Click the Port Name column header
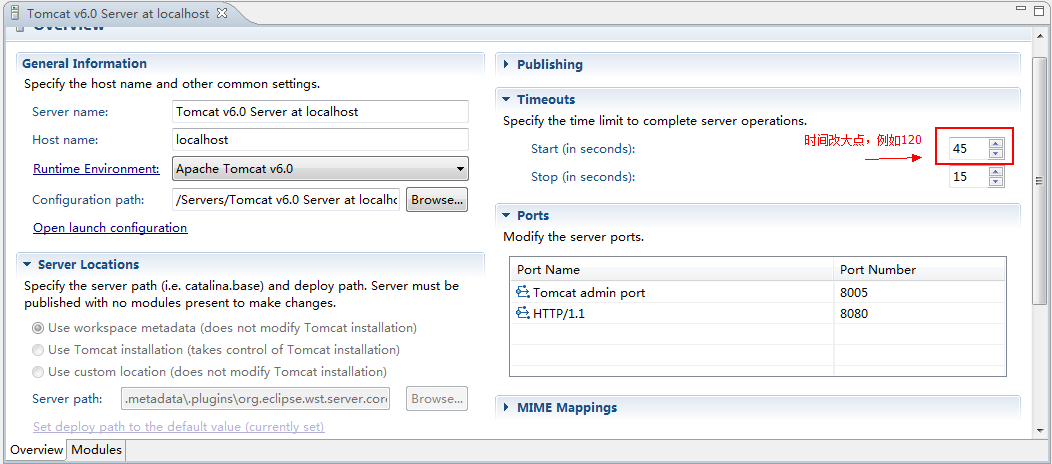Viewport: 1052px width, 464px height. pyautogui.click(x=672, y=270)
